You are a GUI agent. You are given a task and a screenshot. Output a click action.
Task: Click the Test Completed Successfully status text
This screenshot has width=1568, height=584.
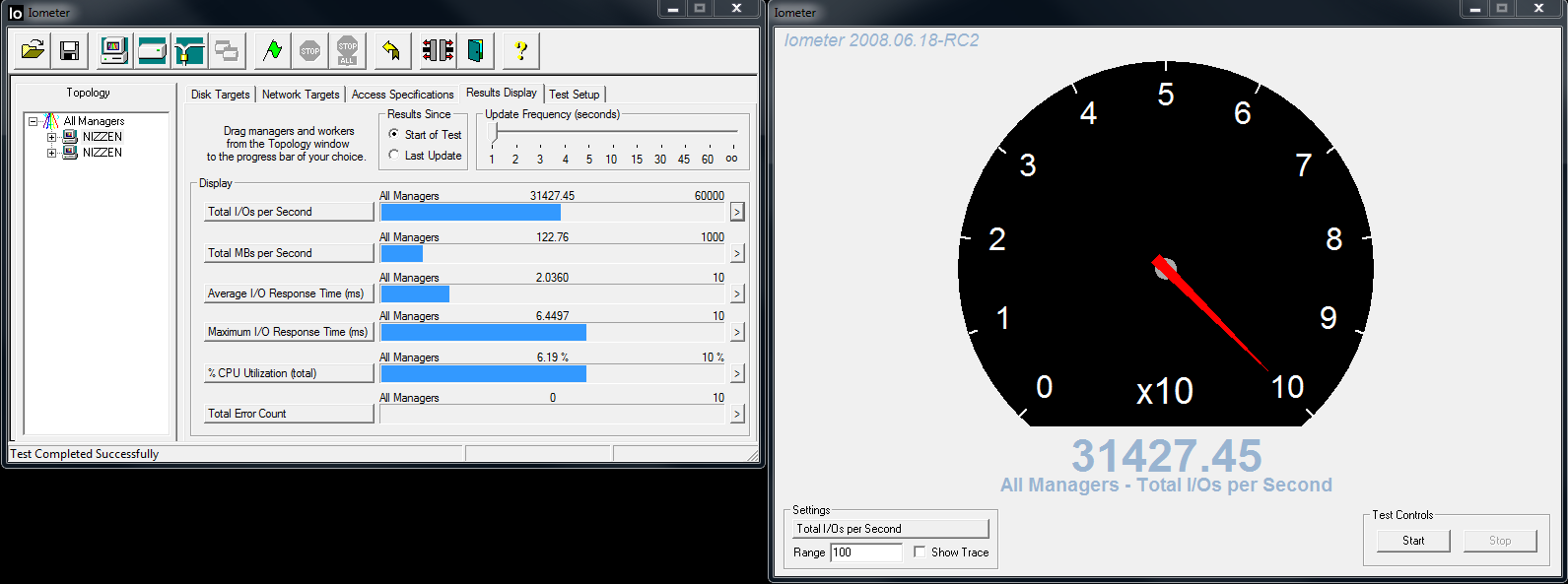point(85,454)
